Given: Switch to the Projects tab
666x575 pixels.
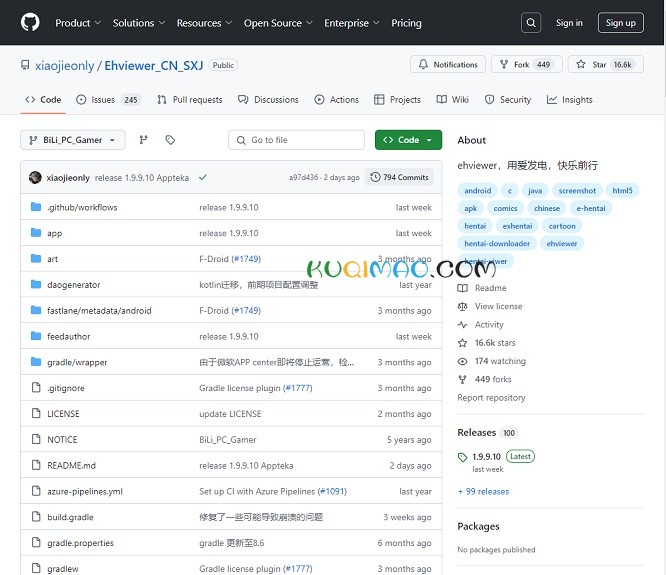Looking at the screenshot, I should tap(397, 99).
